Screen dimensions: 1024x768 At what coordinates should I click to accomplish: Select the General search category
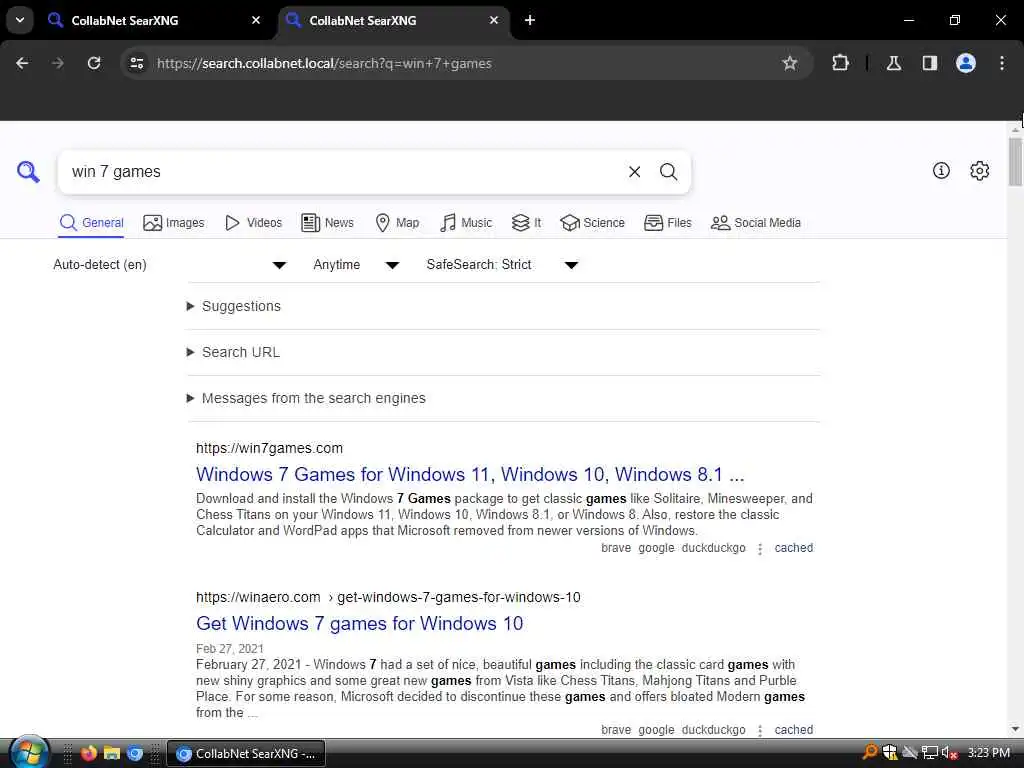91,223
